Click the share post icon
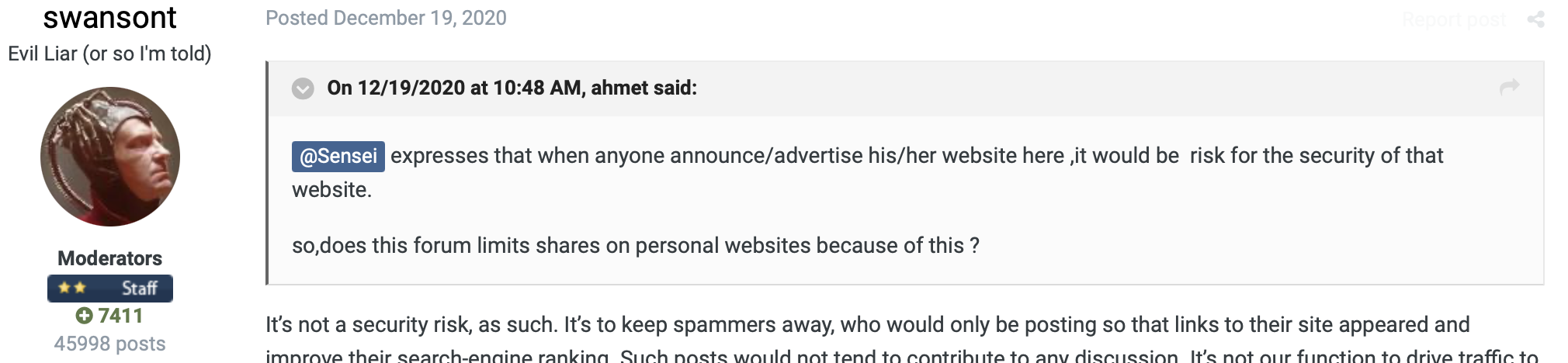This screenshot has width=1568, height=363. [x=1535, y=19]
